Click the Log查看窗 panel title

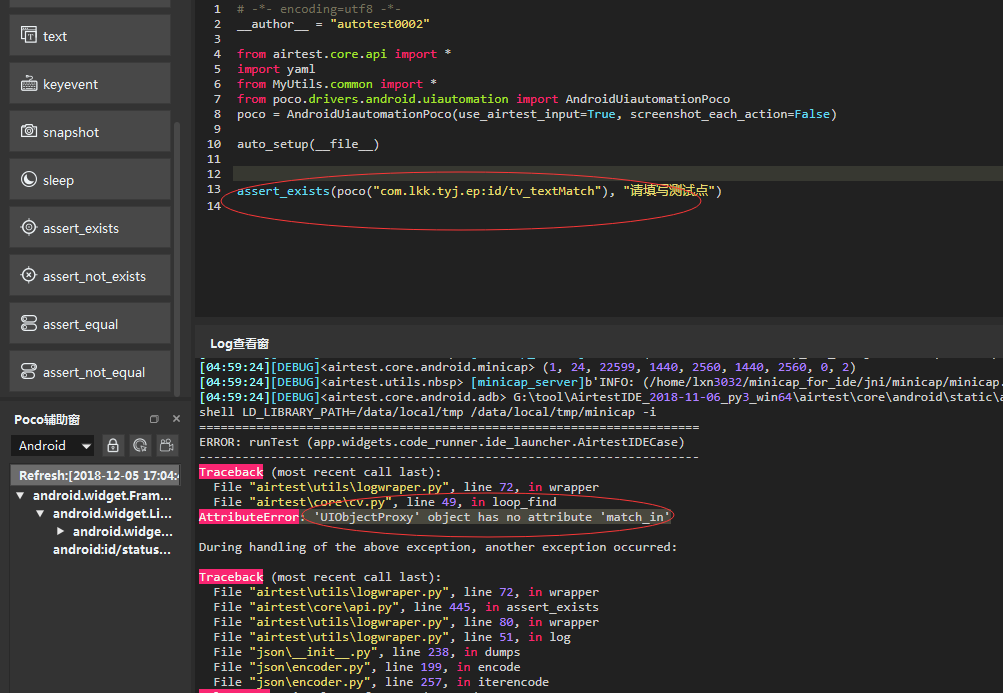coord(239,344)
